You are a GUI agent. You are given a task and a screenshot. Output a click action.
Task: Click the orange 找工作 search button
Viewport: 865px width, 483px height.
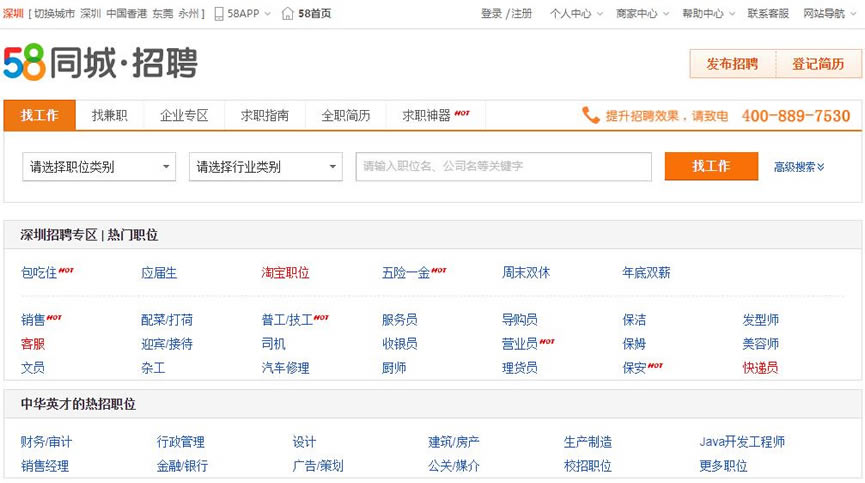(711, 166)
